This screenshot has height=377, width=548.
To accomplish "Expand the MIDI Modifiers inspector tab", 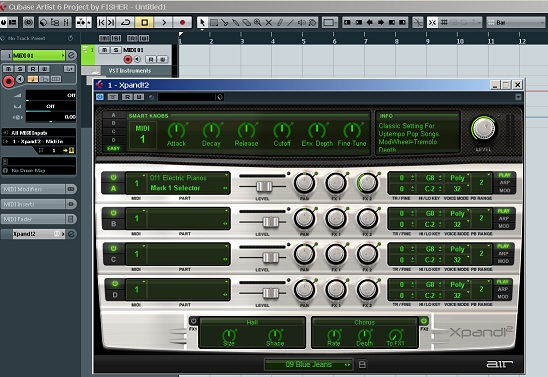I will click(33, 189).
